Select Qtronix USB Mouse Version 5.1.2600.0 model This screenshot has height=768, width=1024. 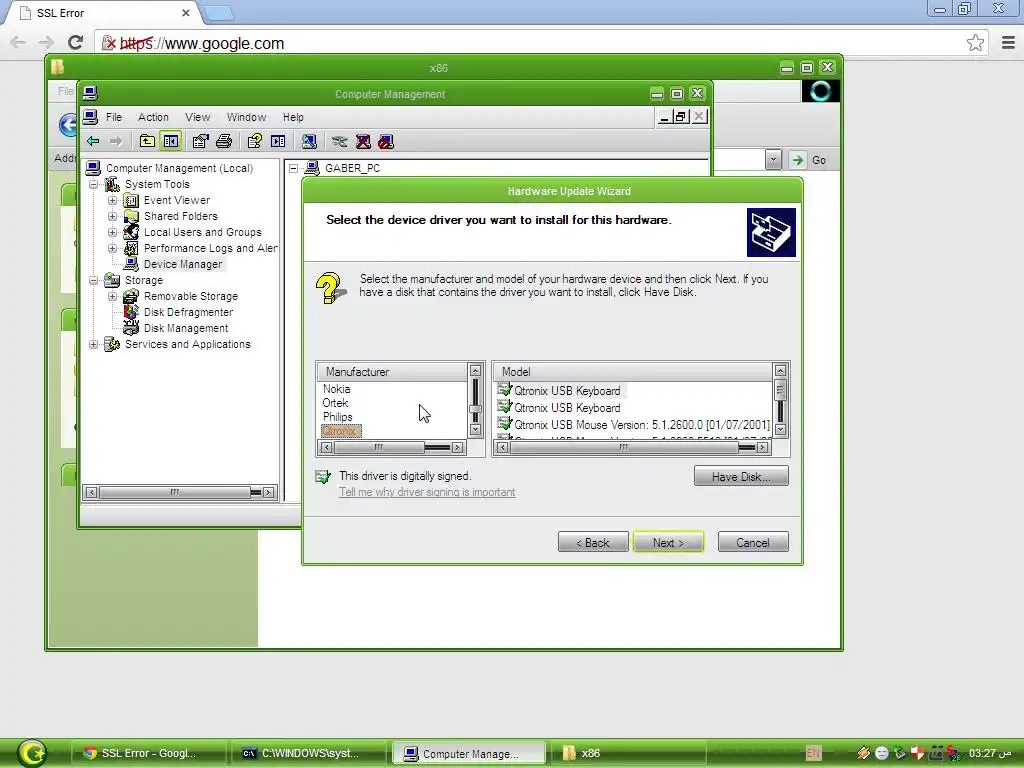[x=642, y=424]
